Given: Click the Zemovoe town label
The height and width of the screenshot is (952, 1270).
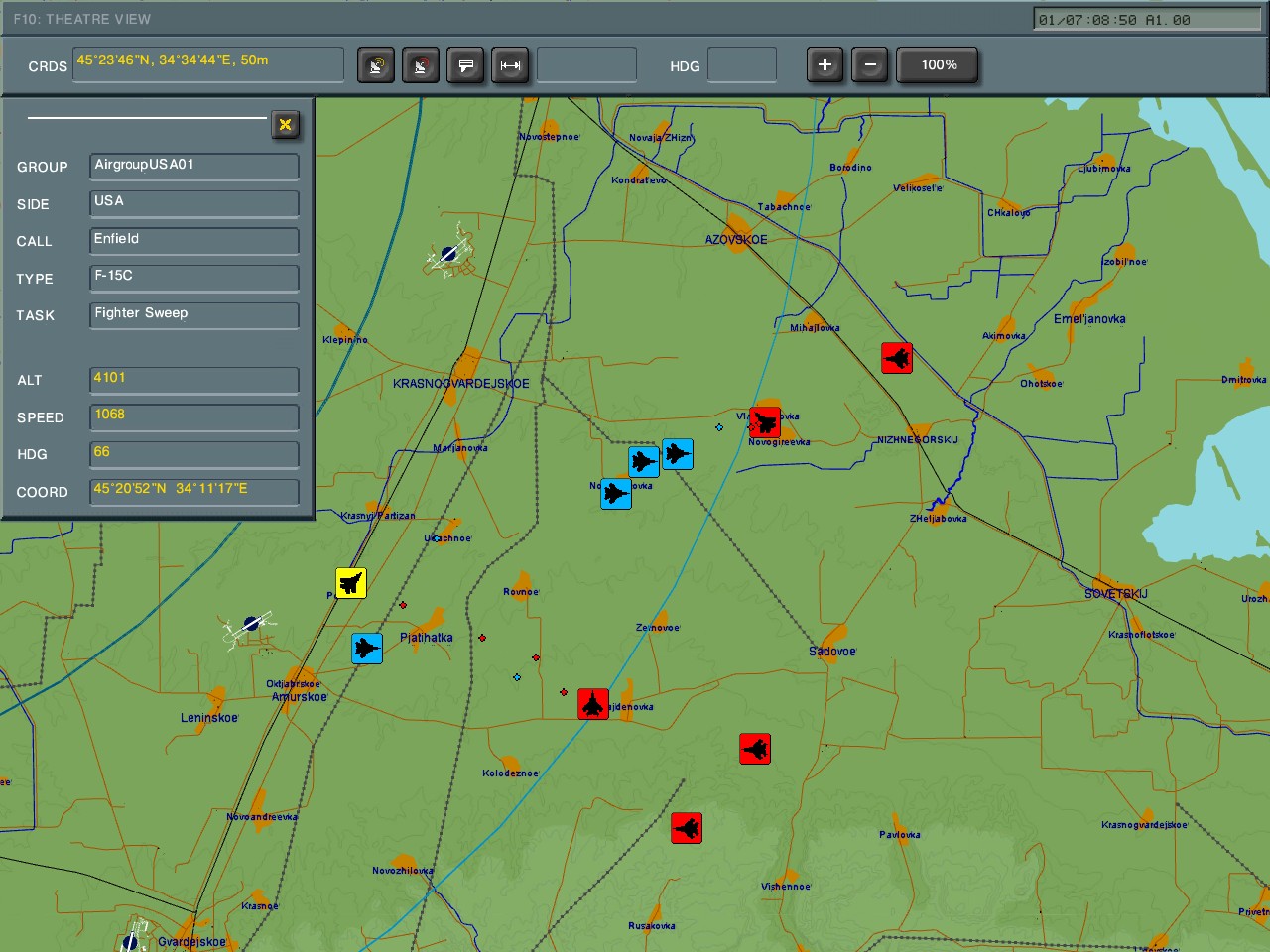Looking at the screenshot, I should pyautogui.click(x=658, y=628).
